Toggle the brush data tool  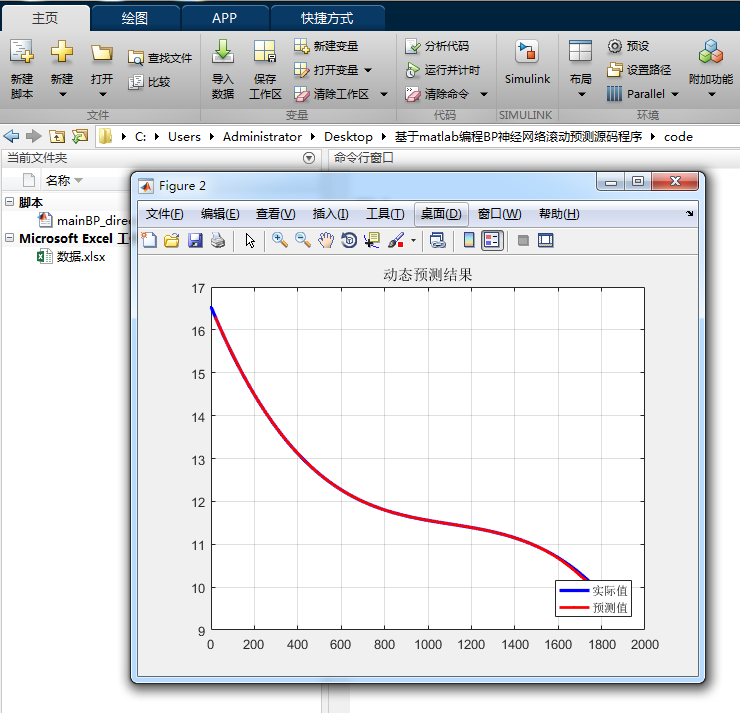pos(396,241)
